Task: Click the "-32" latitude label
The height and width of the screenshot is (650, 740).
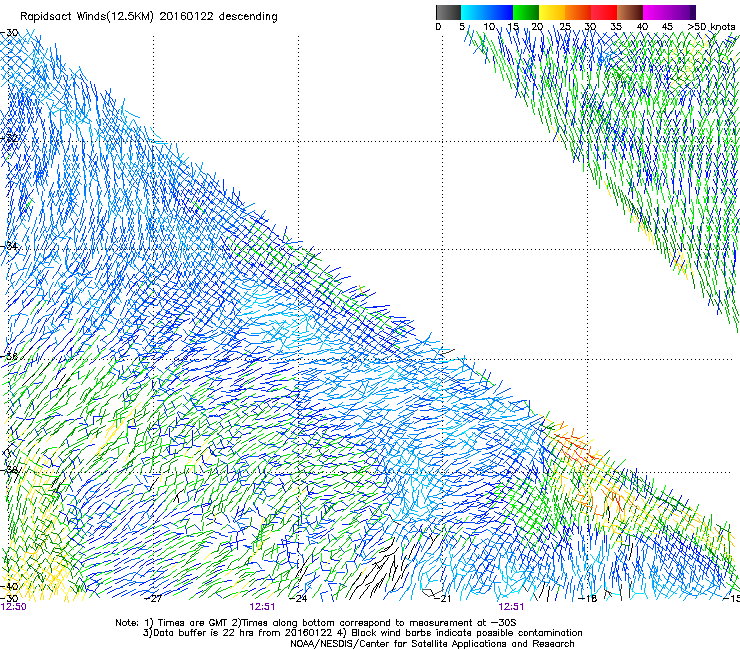Action: point(9,139)
